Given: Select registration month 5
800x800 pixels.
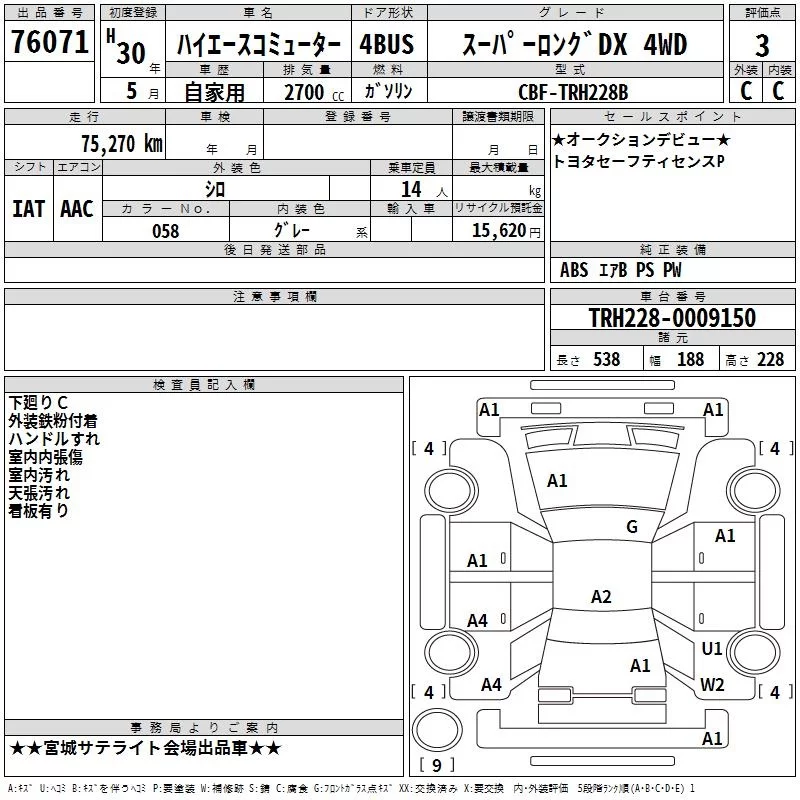Looking at the screenshot, I should pyautogui.click(x=132, y=91).
